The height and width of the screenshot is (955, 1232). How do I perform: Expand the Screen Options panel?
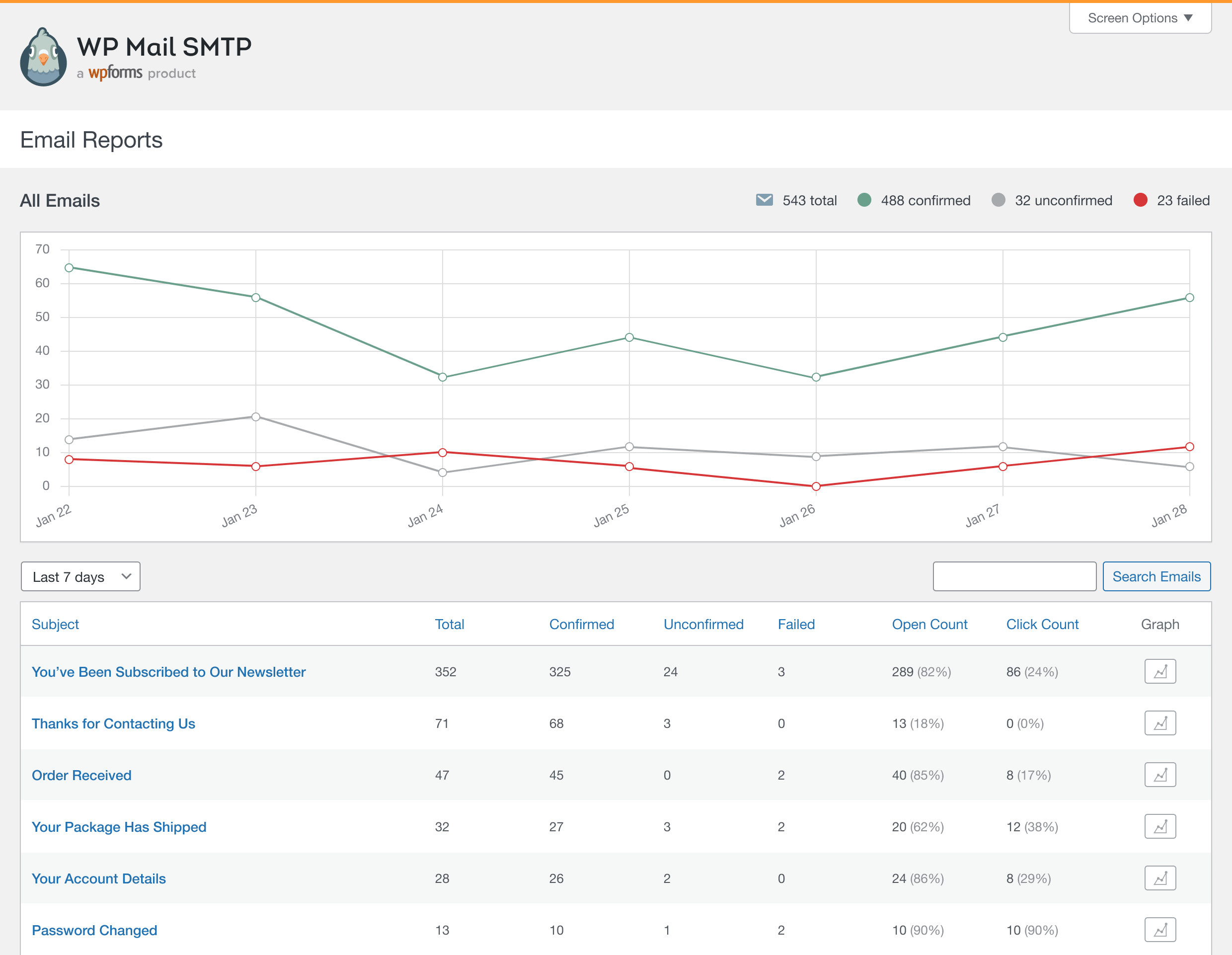[x=1140, y=18]
